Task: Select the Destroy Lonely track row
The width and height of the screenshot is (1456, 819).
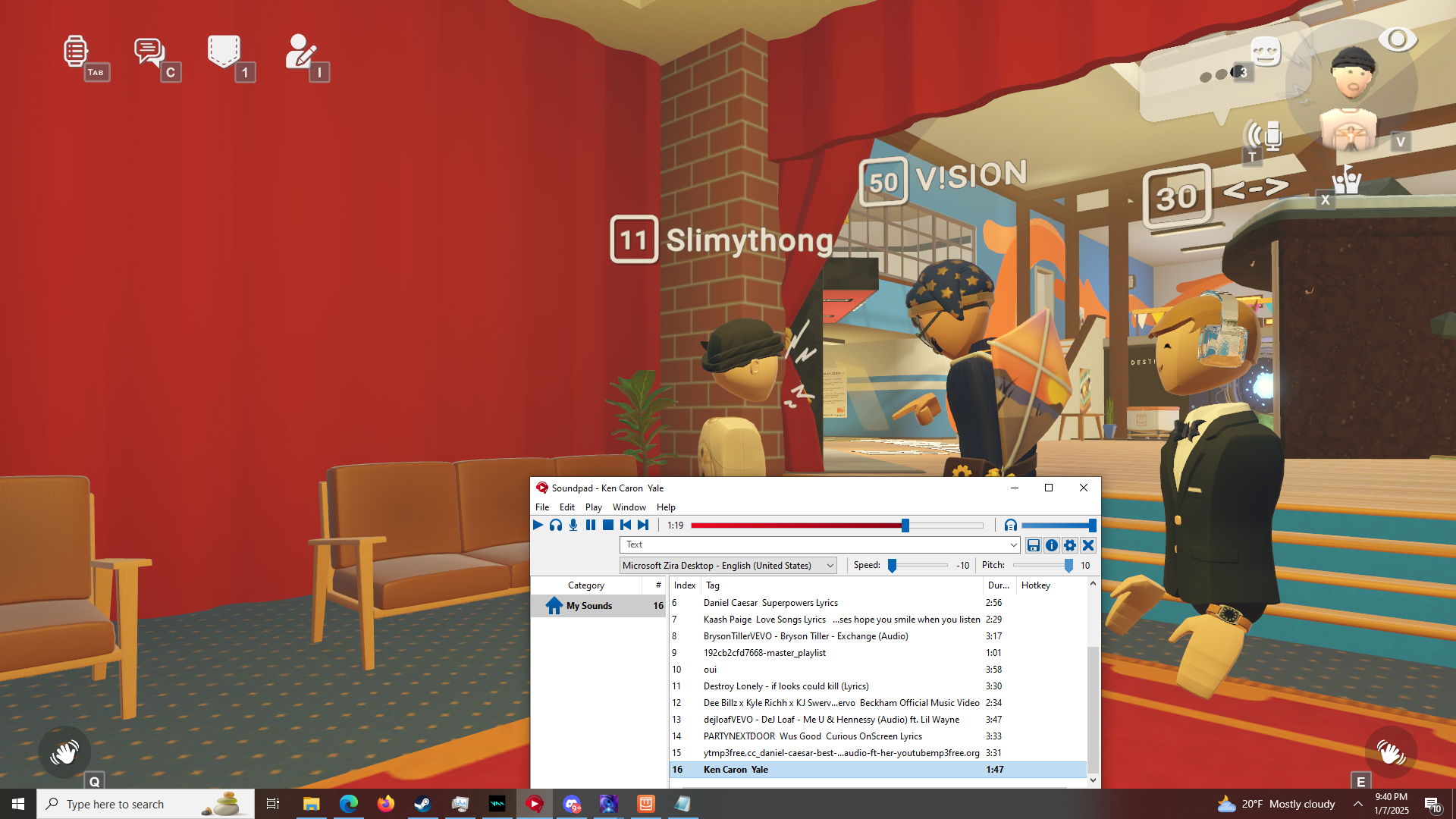Action: 786,686
